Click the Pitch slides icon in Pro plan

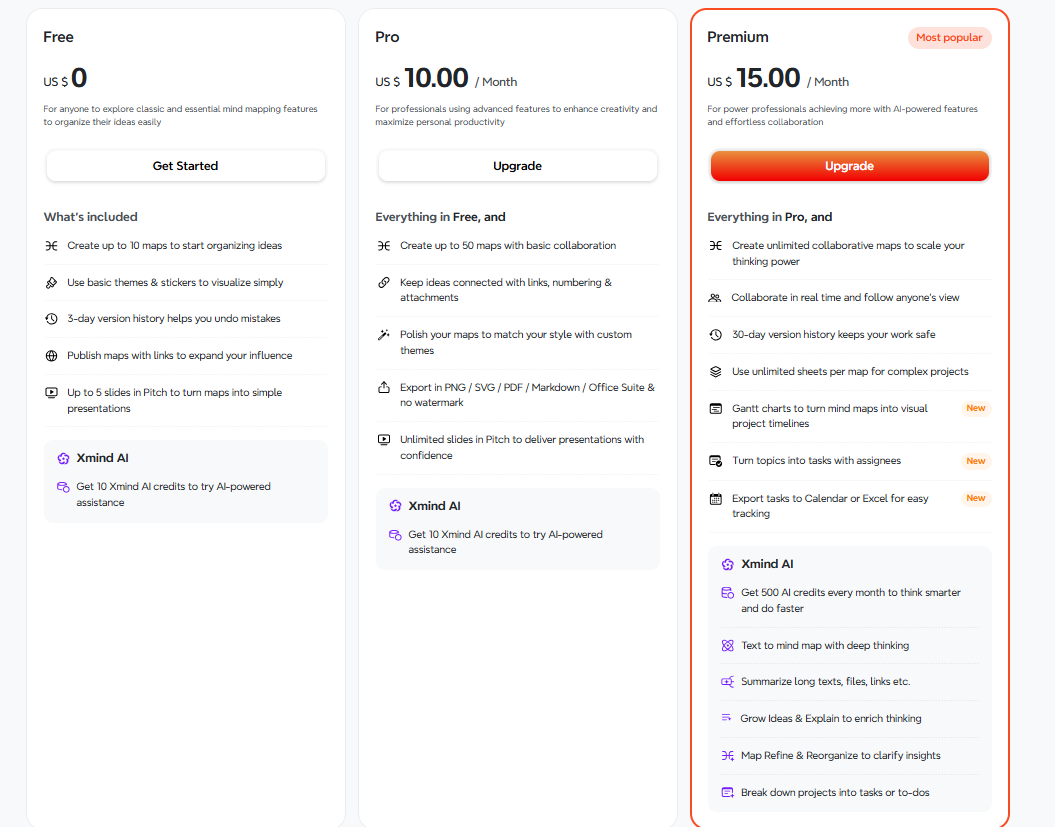tap(384, 440)
